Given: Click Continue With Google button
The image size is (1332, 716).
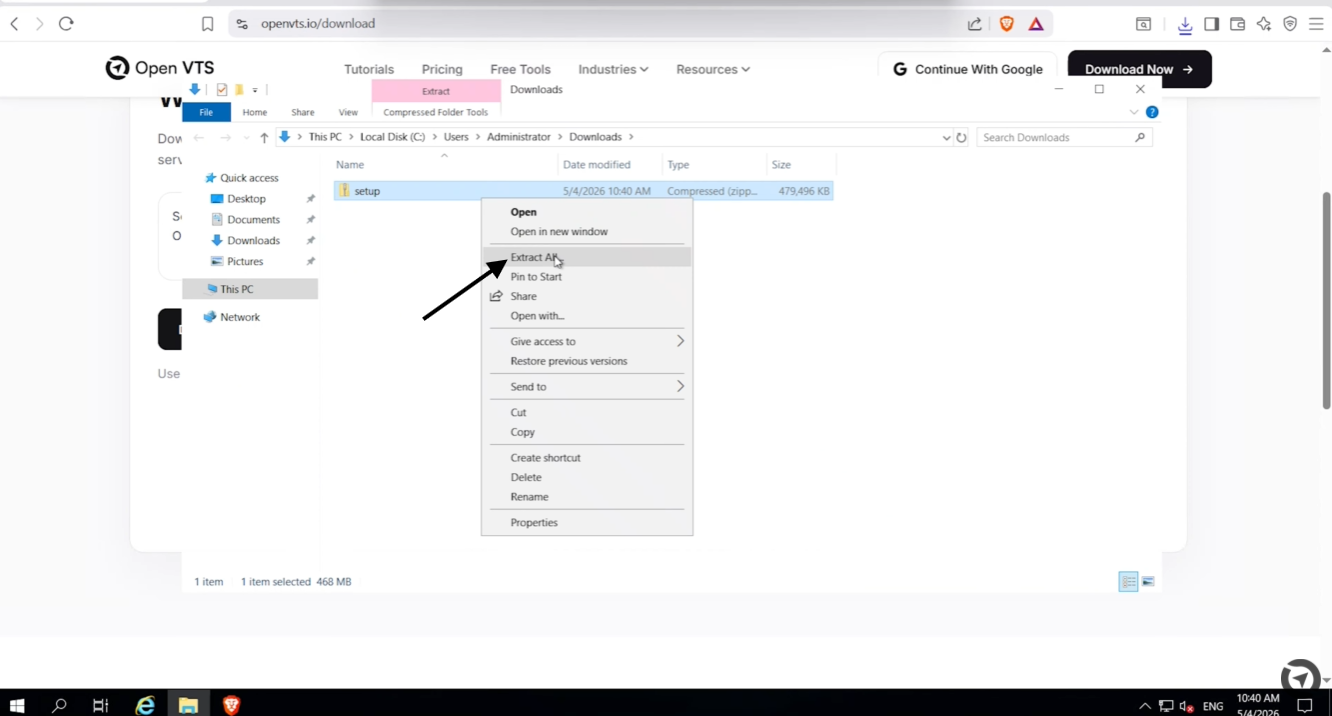Looking at the screenshot, I should click(967, 69).
